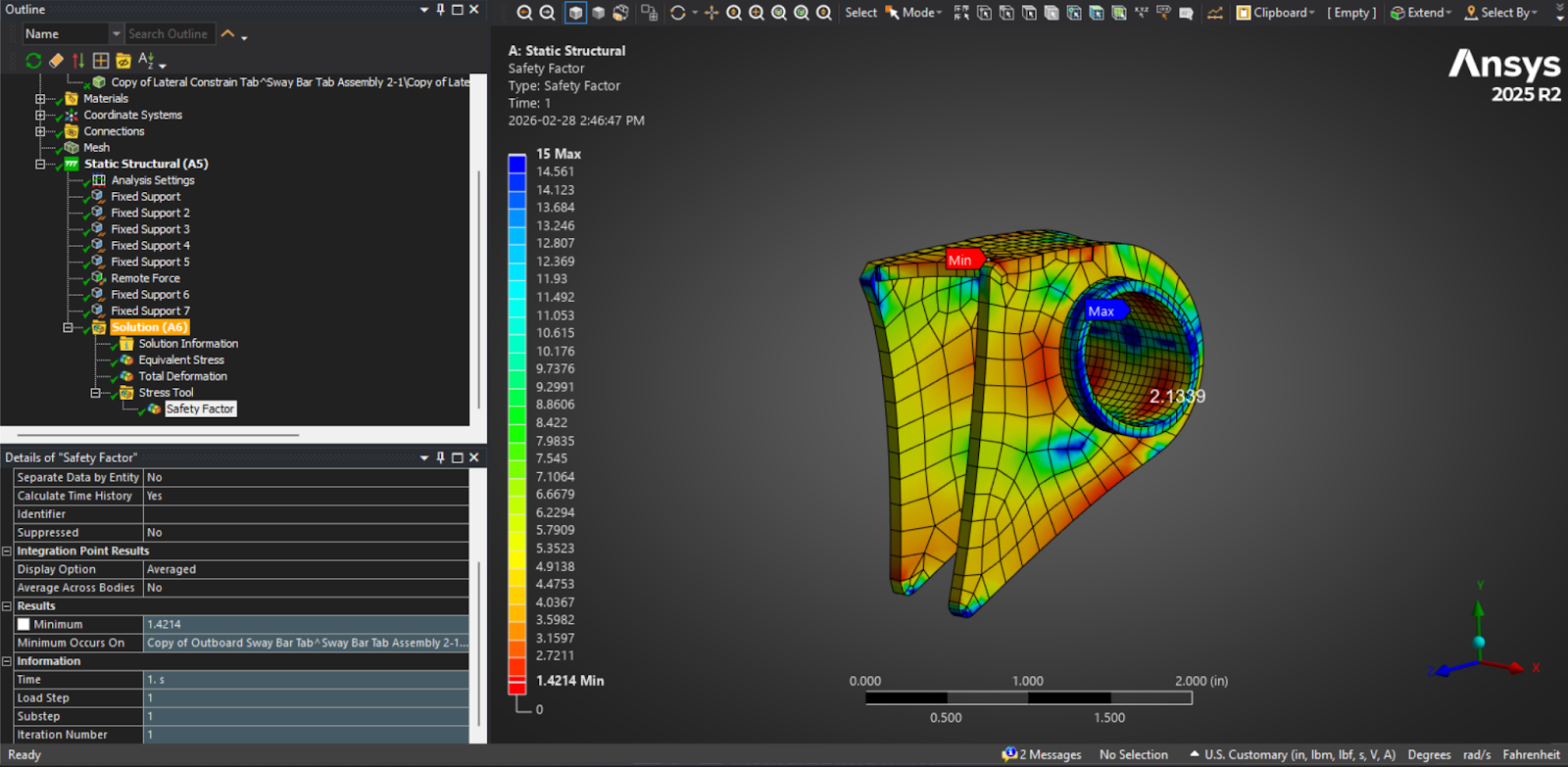Toggle the pin on the Outline panel

pos(441,10)
